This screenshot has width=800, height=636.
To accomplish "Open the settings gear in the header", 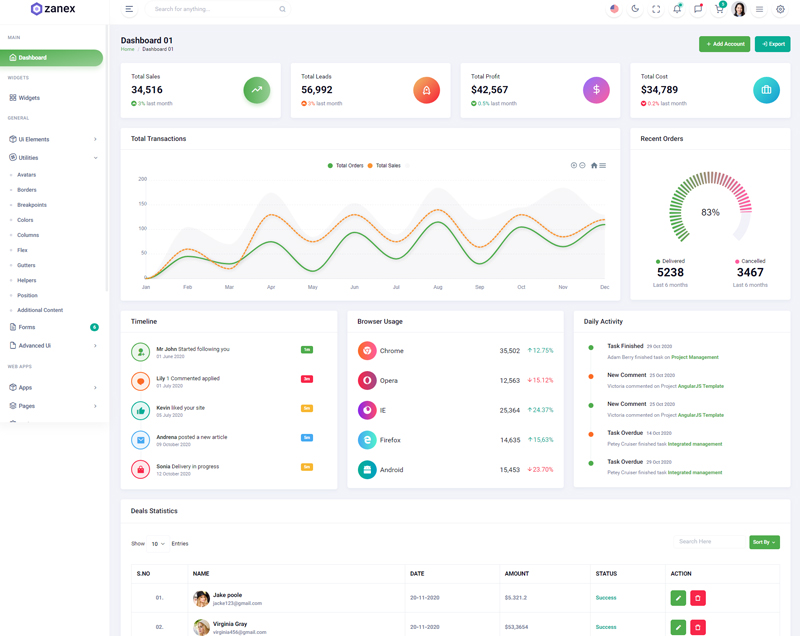I will [781, 9].
